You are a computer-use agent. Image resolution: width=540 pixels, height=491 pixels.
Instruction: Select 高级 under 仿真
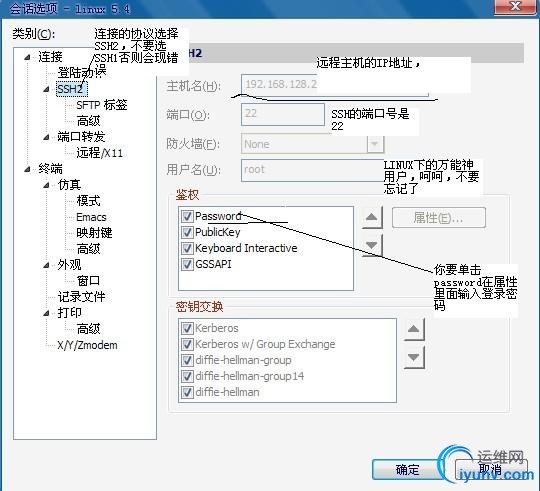point(89,249)
